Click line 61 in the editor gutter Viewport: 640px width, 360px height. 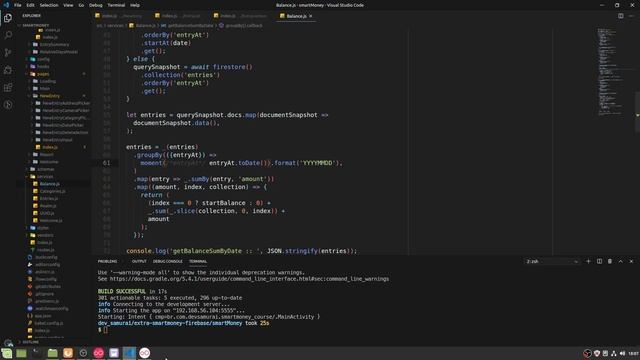(106, 163)
